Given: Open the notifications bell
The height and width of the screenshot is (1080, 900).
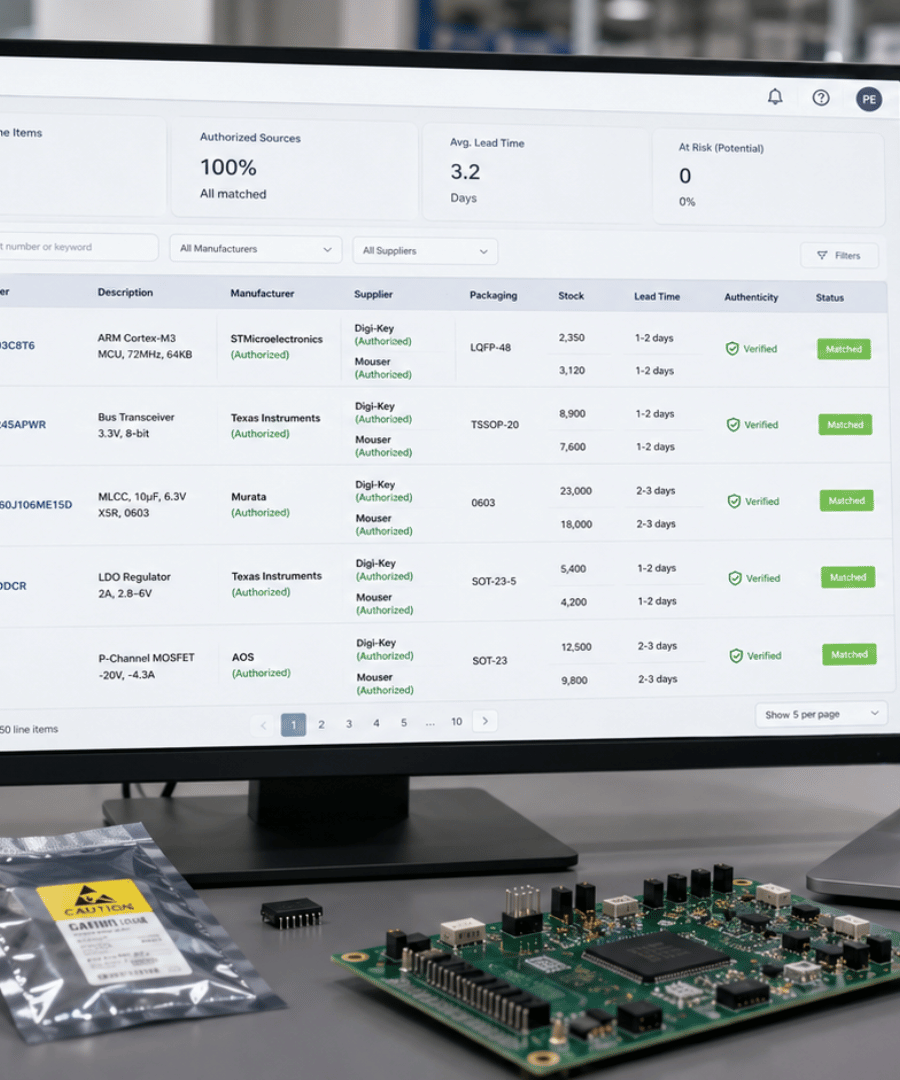Looking at the screenshot, I should [775, 96].
